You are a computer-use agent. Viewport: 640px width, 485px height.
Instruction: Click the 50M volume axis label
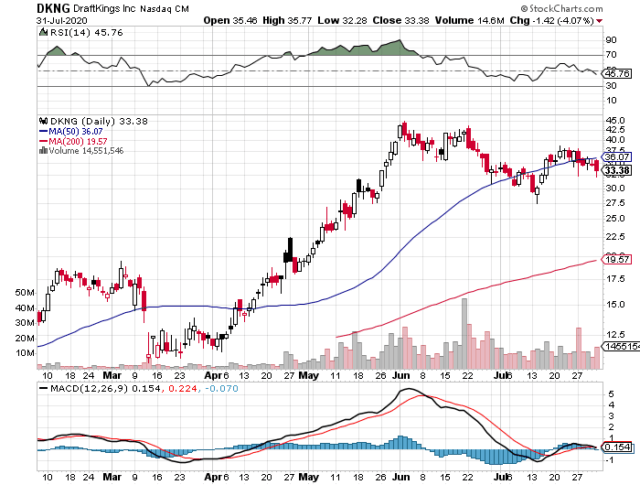24,293
